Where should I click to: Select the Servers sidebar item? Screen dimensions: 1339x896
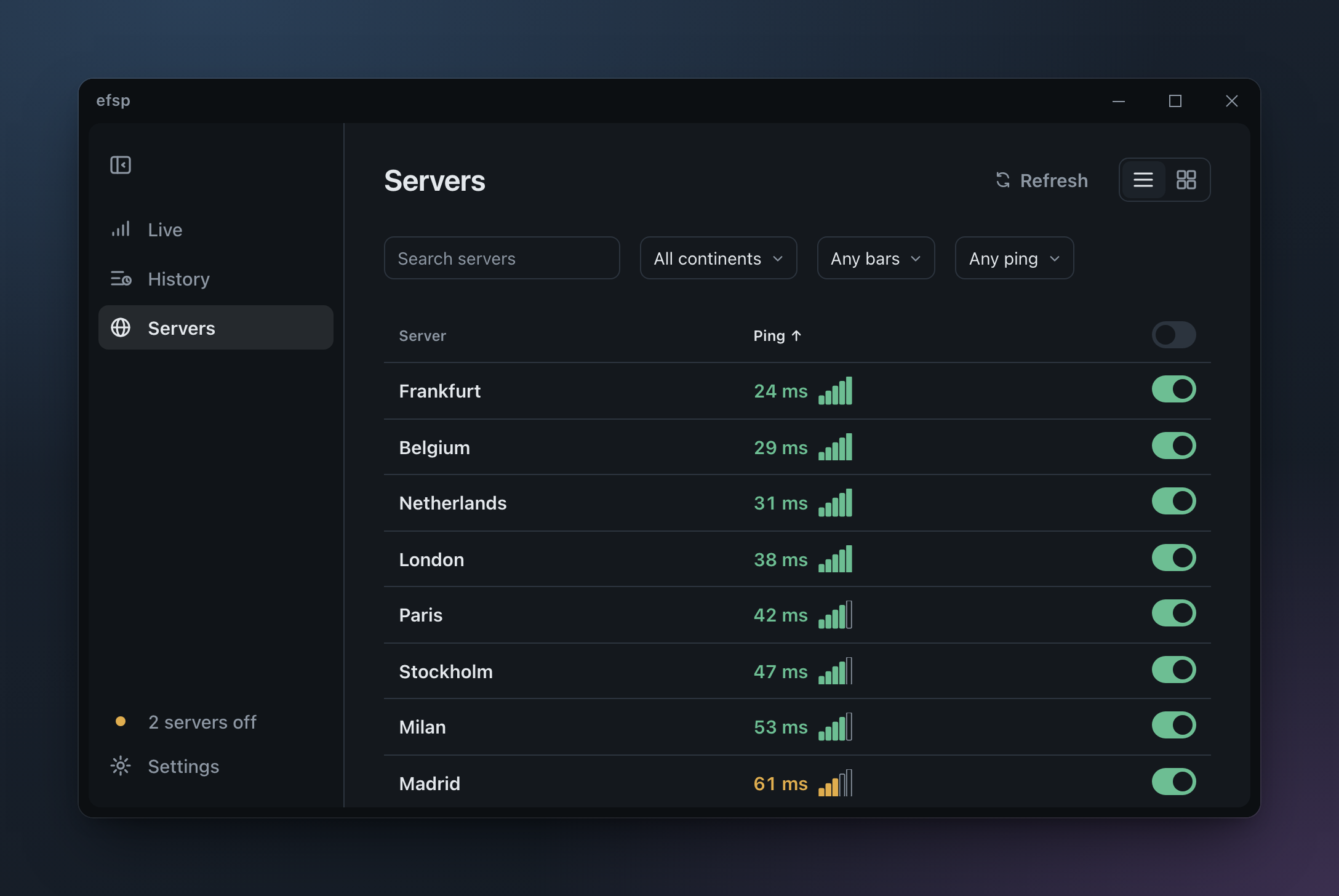click(x=215, y=328)
